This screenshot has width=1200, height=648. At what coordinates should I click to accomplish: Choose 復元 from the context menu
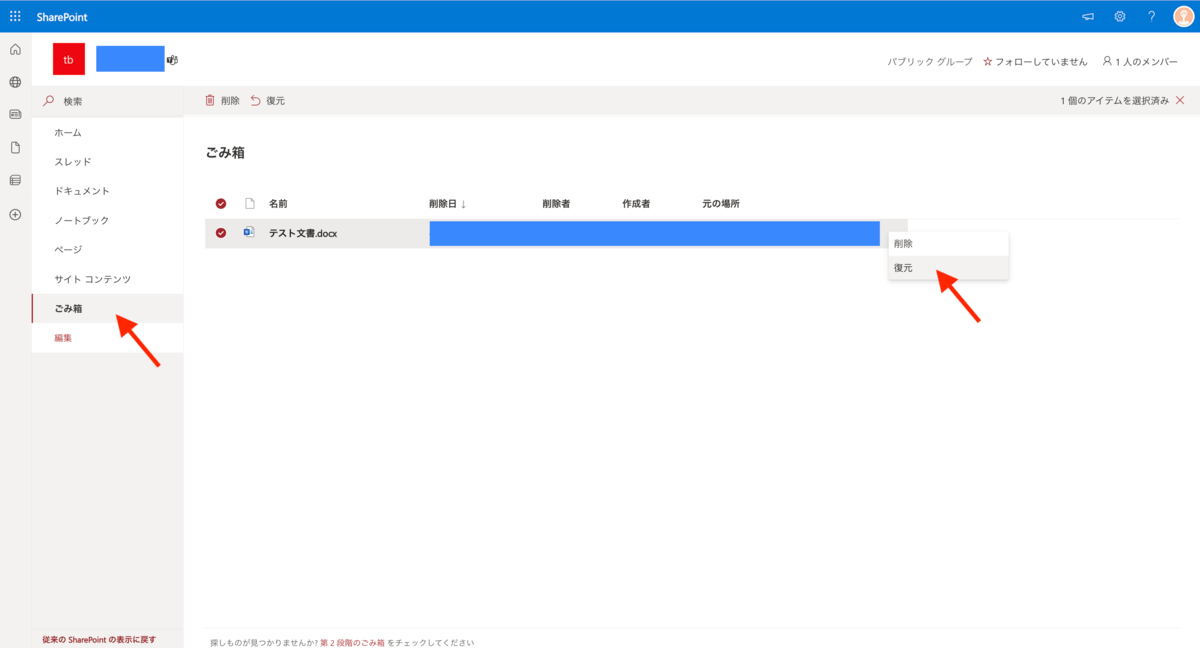point(903,268)
